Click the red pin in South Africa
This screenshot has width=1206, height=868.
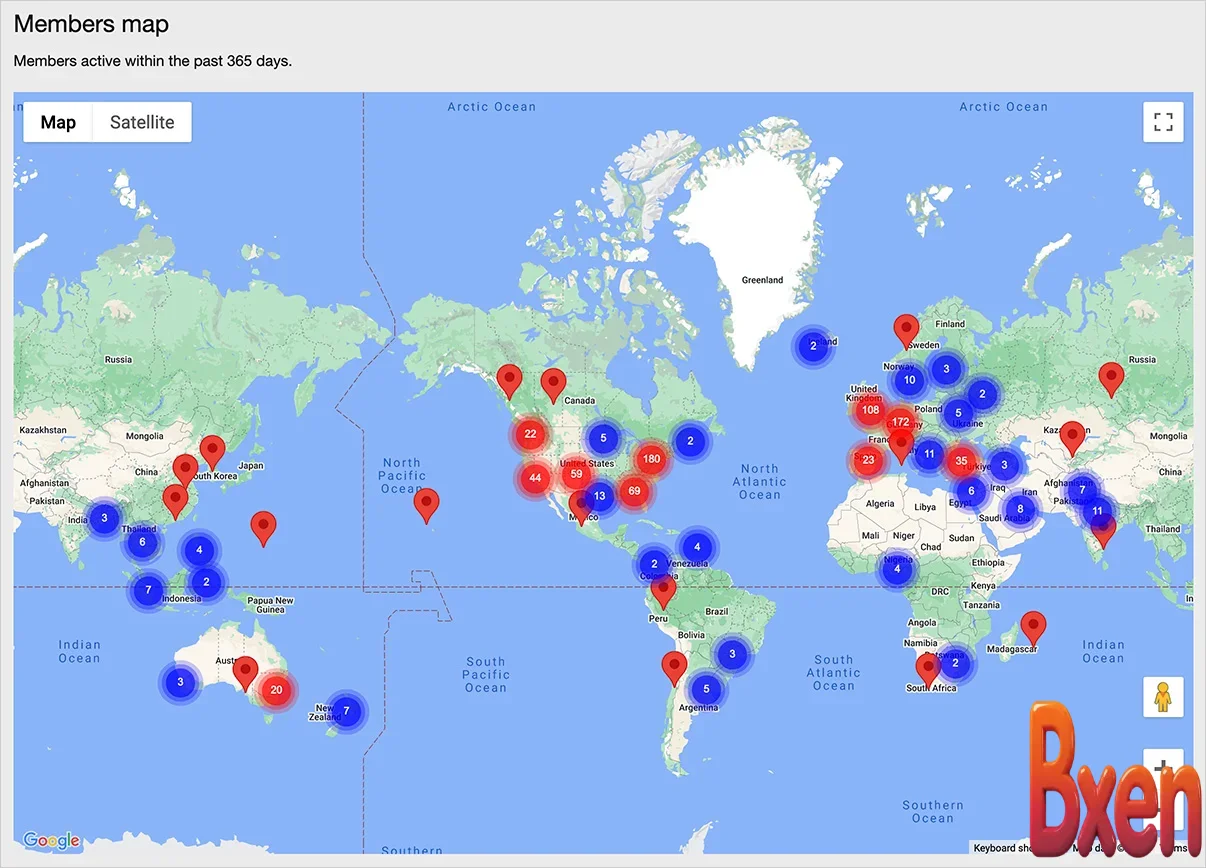tap(928, 665)
